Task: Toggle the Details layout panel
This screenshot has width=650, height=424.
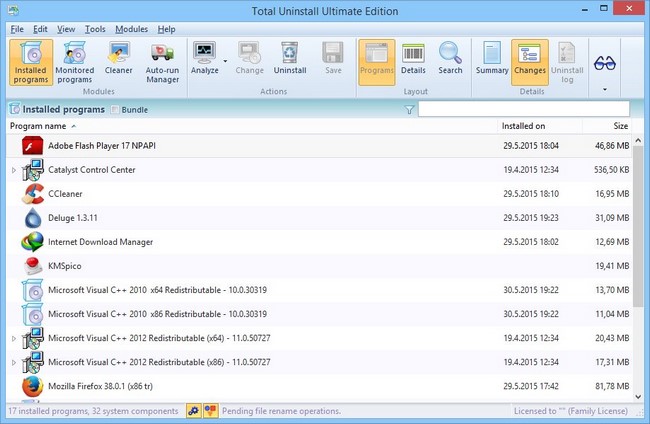Action: (413, 58)
